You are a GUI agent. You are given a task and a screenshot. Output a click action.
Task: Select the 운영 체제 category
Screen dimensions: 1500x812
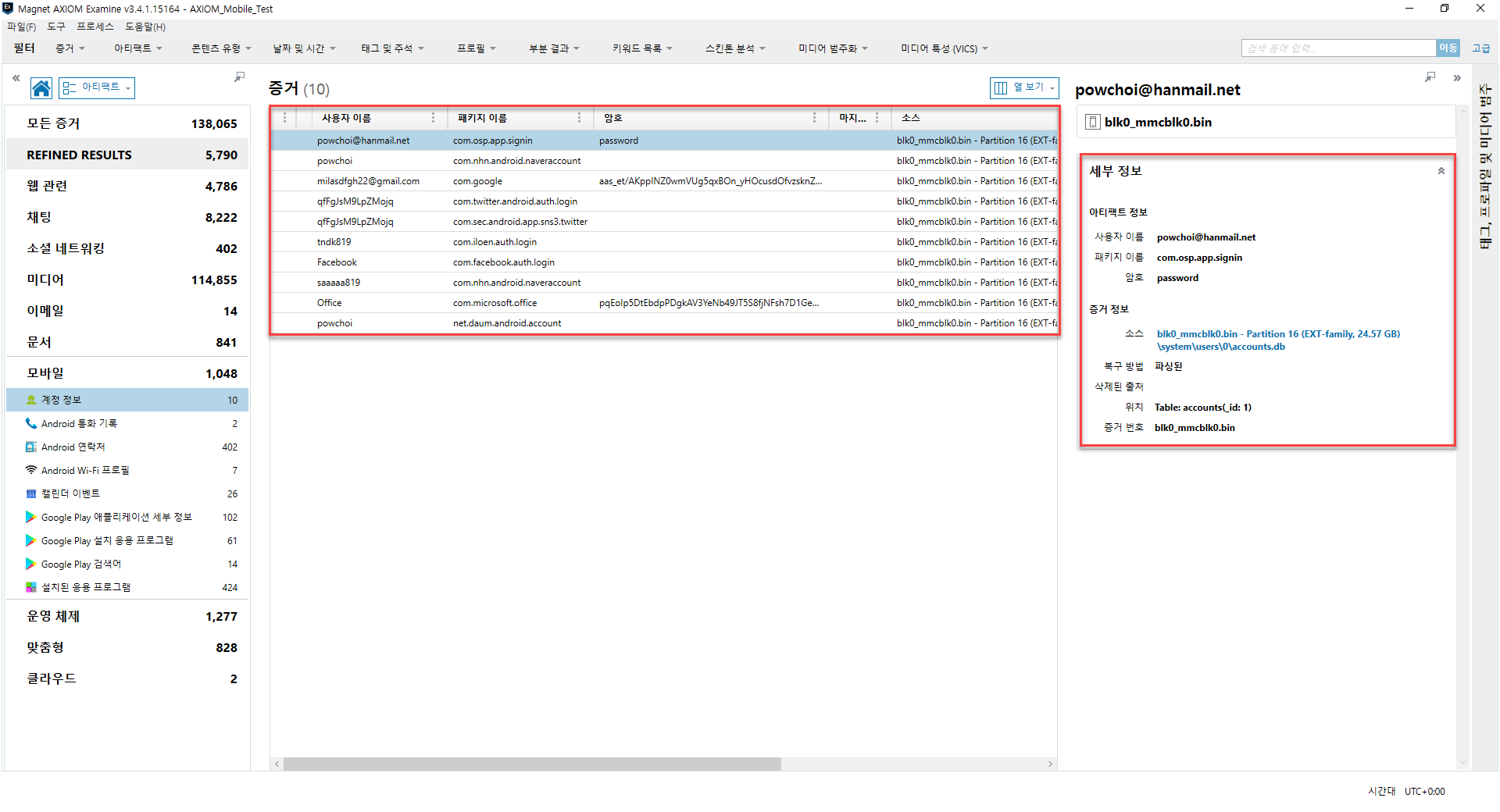pos(127,616)
